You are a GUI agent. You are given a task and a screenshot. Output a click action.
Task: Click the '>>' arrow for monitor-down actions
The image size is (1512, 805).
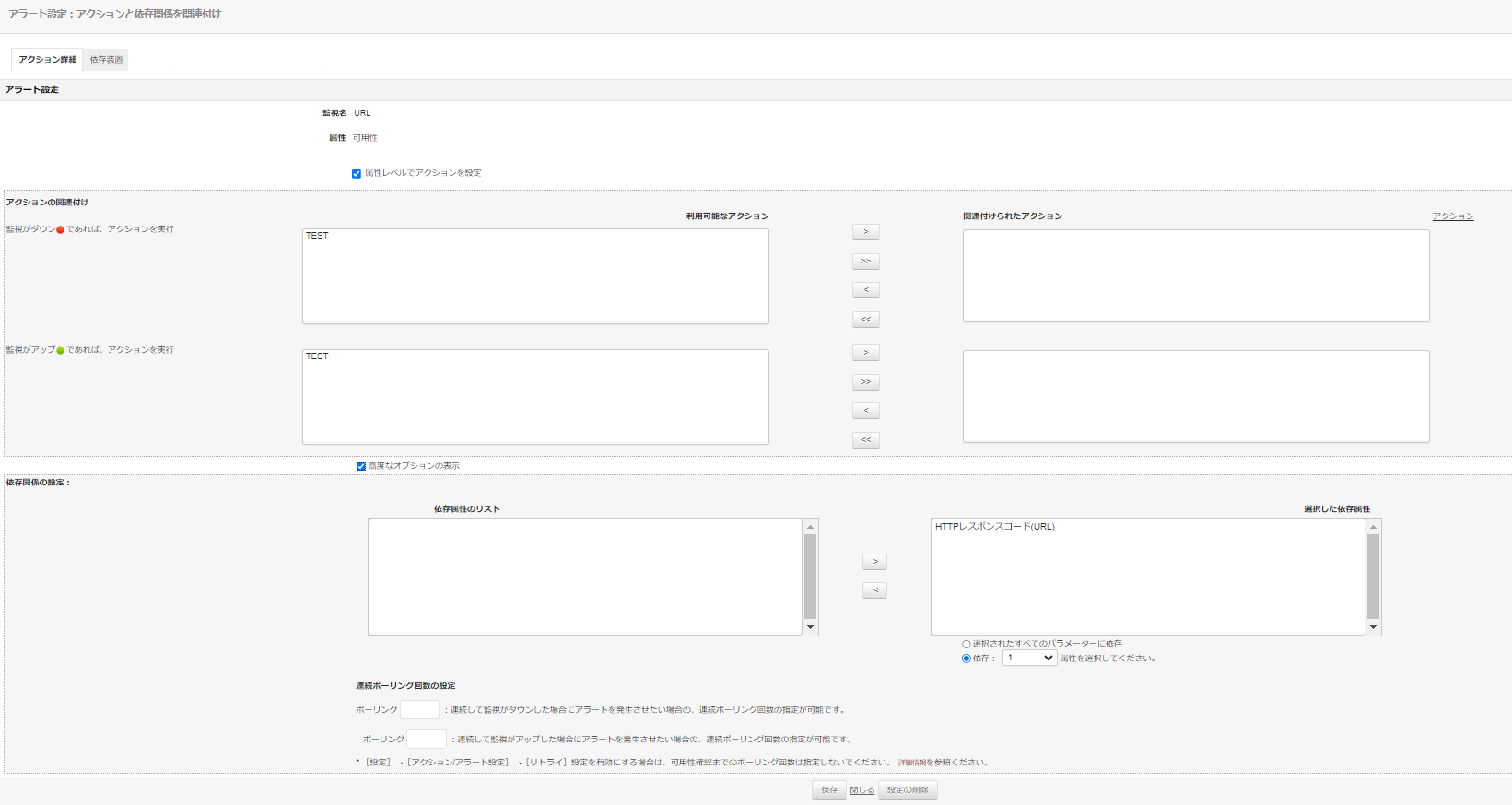pos(865,262)
